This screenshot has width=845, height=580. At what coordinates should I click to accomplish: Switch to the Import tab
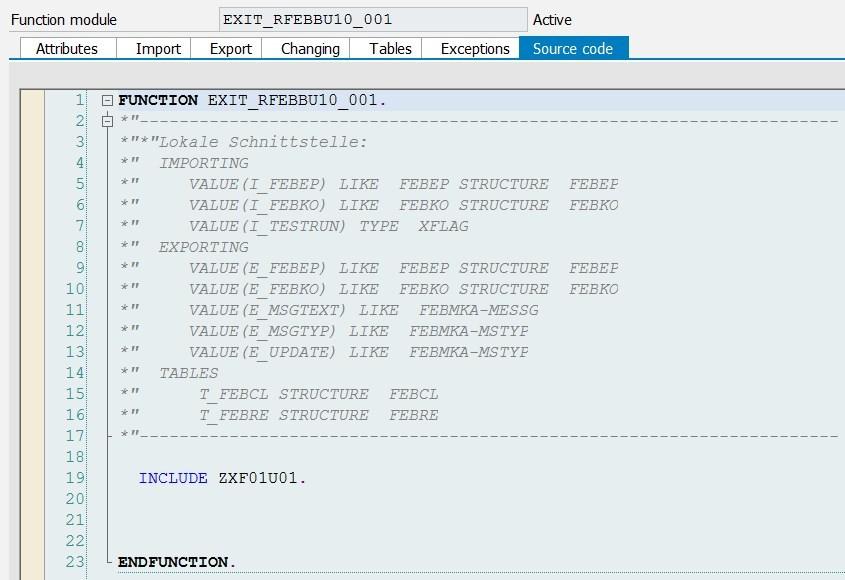pos(154,49)
